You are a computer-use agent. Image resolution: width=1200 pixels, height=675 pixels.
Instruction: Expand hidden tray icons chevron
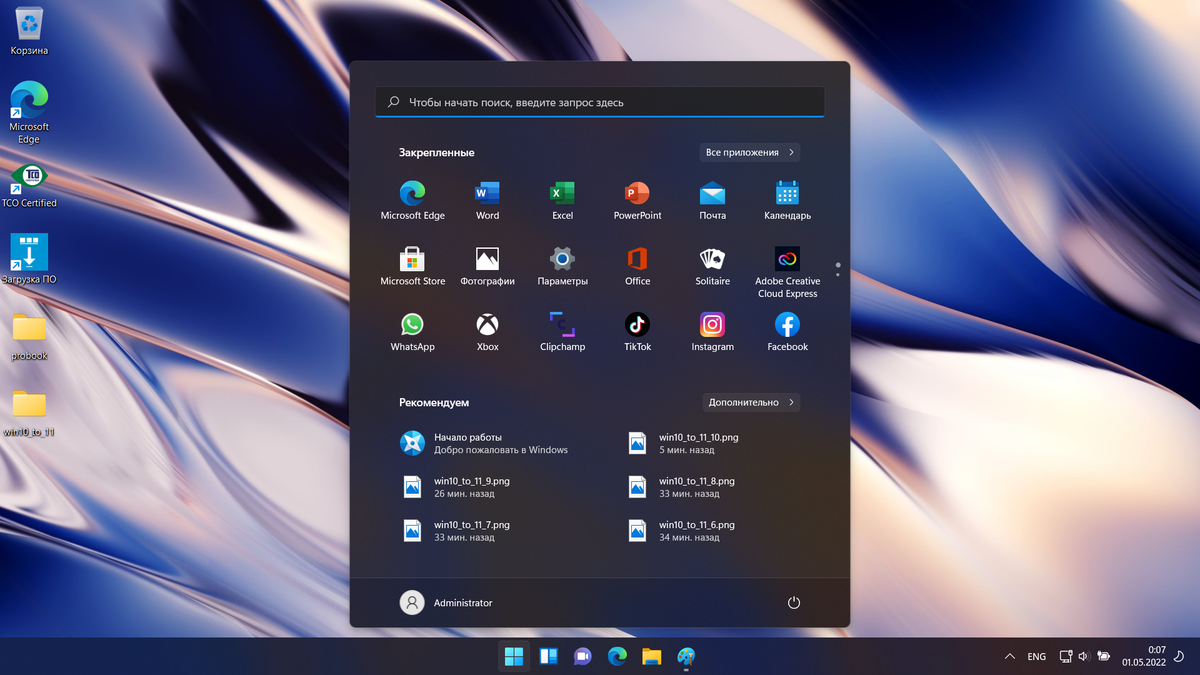[1009, 656]
